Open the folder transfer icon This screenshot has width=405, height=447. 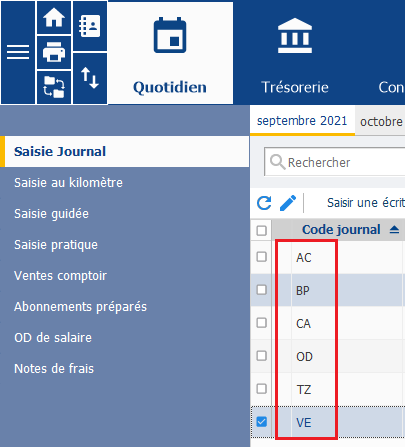tap(54, 87)
